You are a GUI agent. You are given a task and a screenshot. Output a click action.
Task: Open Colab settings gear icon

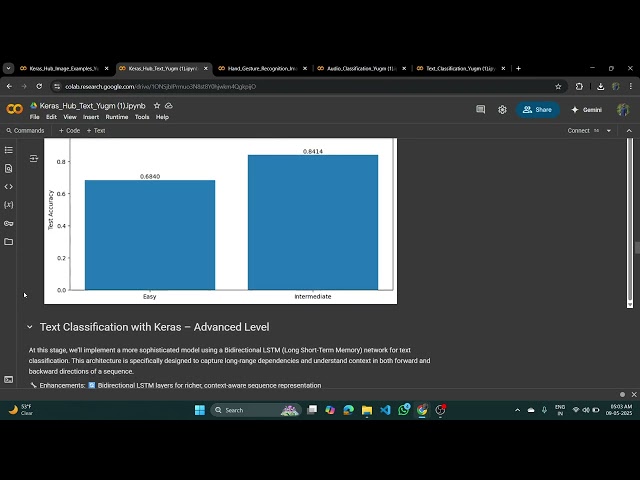(x=502, y=109)
